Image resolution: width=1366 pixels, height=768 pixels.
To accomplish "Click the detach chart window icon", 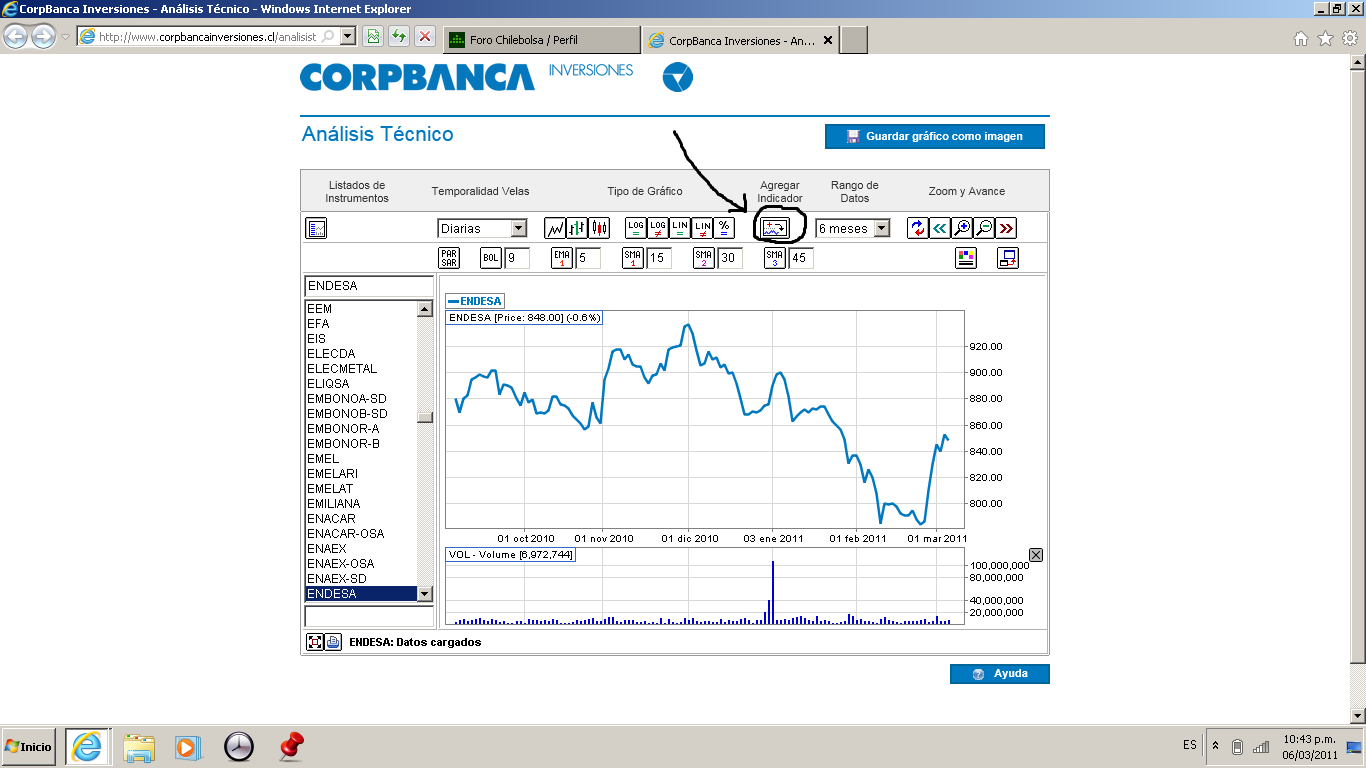I will (1008, 258).
